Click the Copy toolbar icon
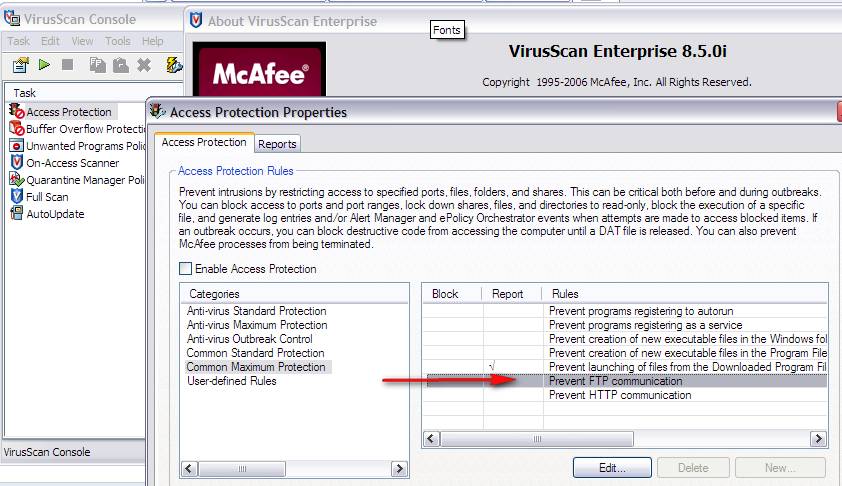This screenshot has height=486, width=842. (x=97, y=65)
